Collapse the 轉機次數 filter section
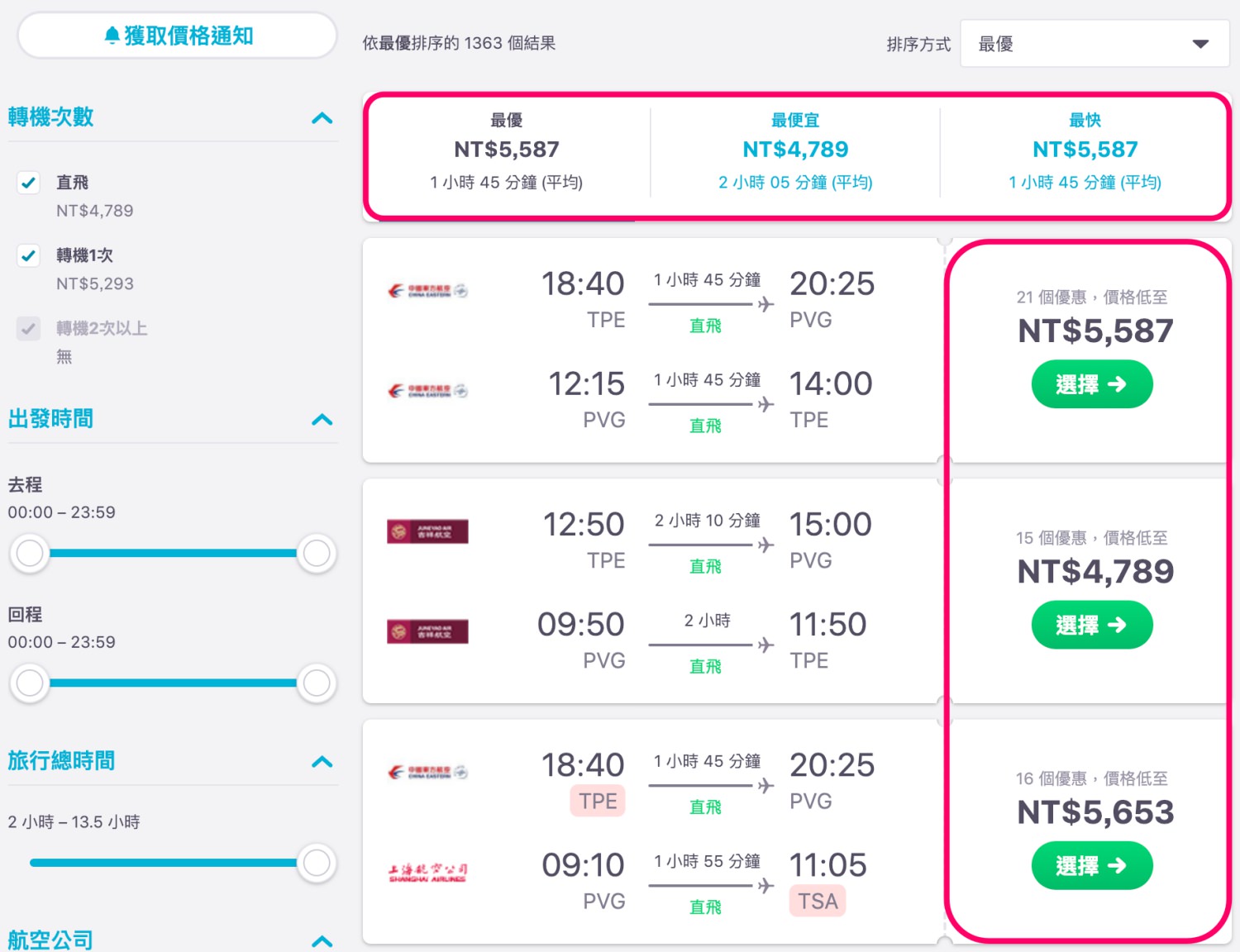The width and height of the screenshot is (1240, 952). (322, 117)
